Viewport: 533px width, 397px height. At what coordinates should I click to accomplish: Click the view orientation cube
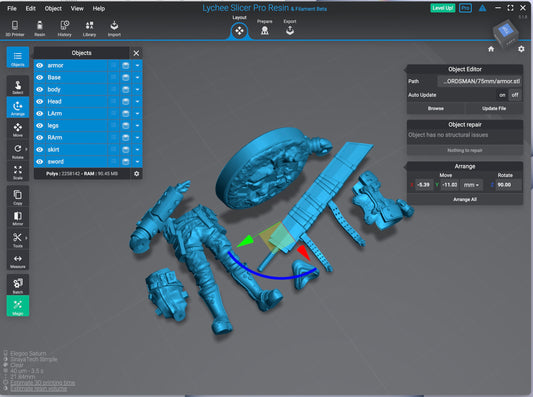click(x=506, y=33)
